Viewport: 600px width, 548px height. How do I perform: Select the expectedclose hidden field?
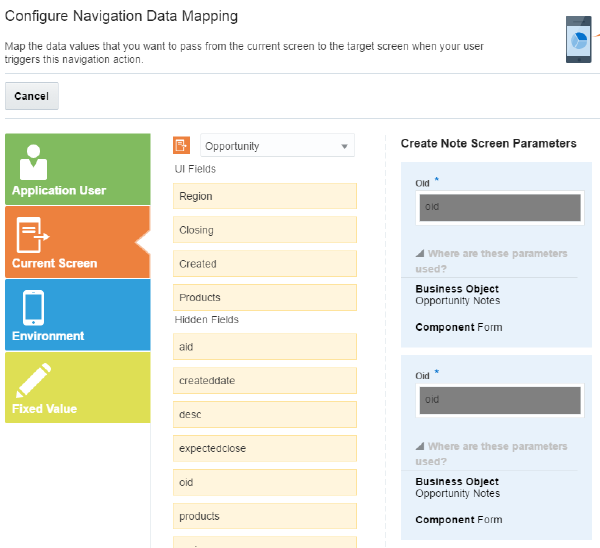pyautogui.click(x=265, y=448)
